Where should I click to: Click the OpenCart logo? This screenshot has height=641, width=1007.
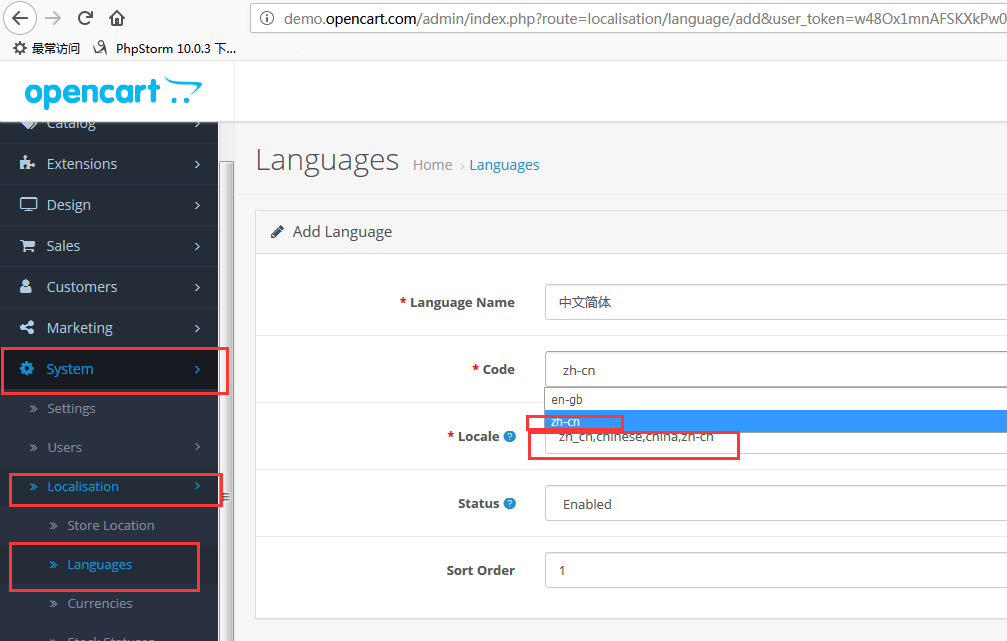point(113,92)
